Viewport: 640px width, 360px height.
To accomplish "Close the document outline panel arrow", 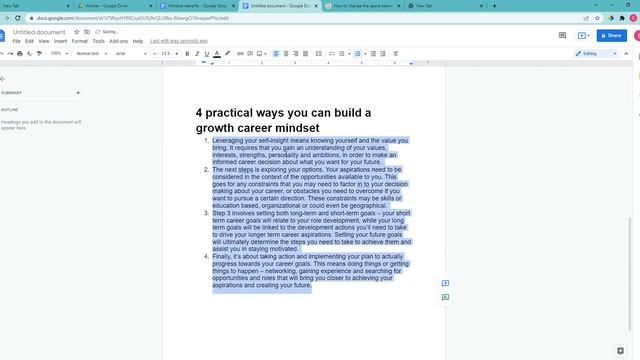I will [x=2, y=78].
